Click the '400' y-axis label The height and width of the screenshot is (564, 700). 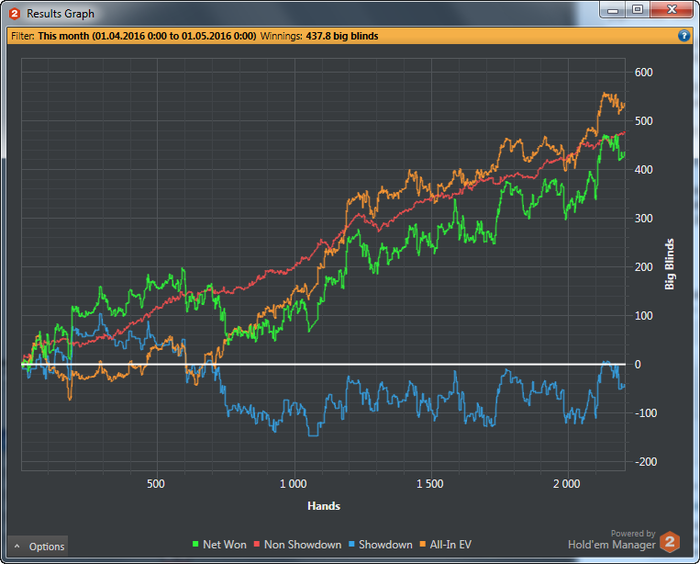tap(644, 170)
